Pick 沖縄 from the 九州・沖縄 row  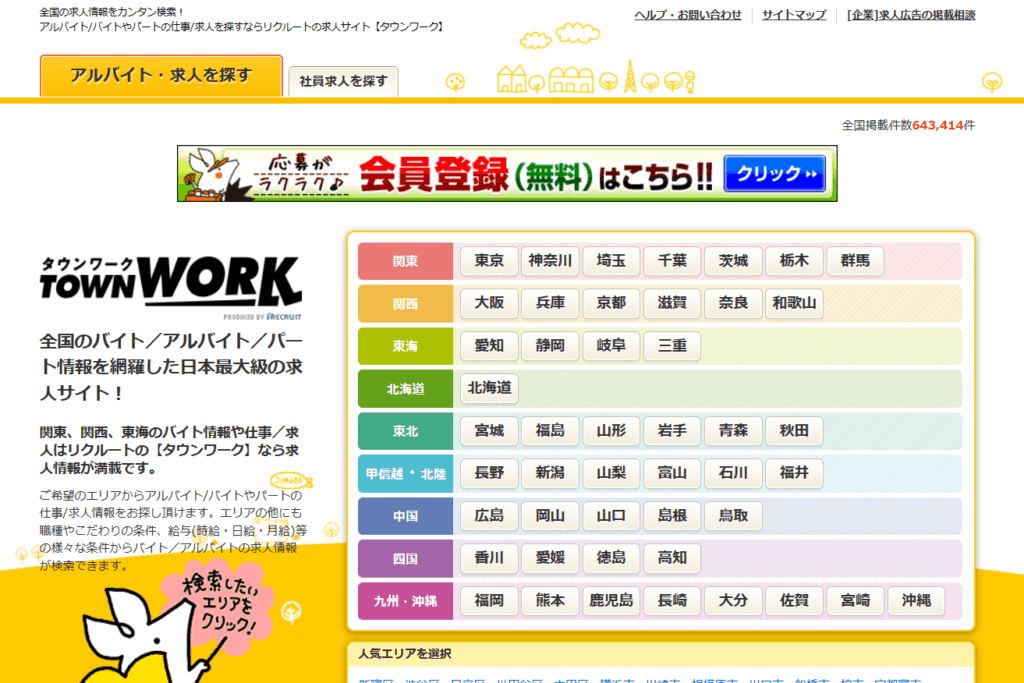pyautogui.click(x=915, y=601)
